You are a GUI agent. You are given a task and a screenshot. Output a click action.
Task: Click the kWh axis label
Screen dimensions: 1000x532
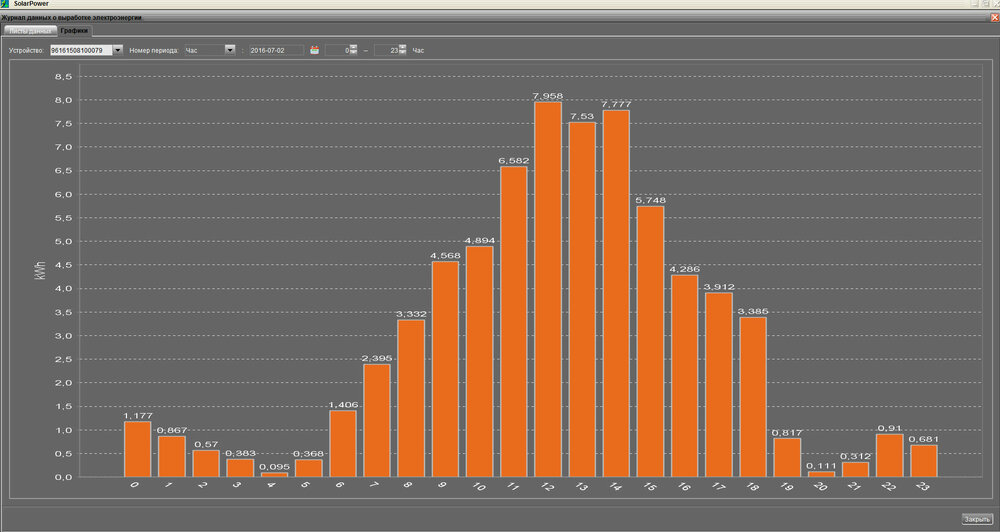(x=39, y=270)
